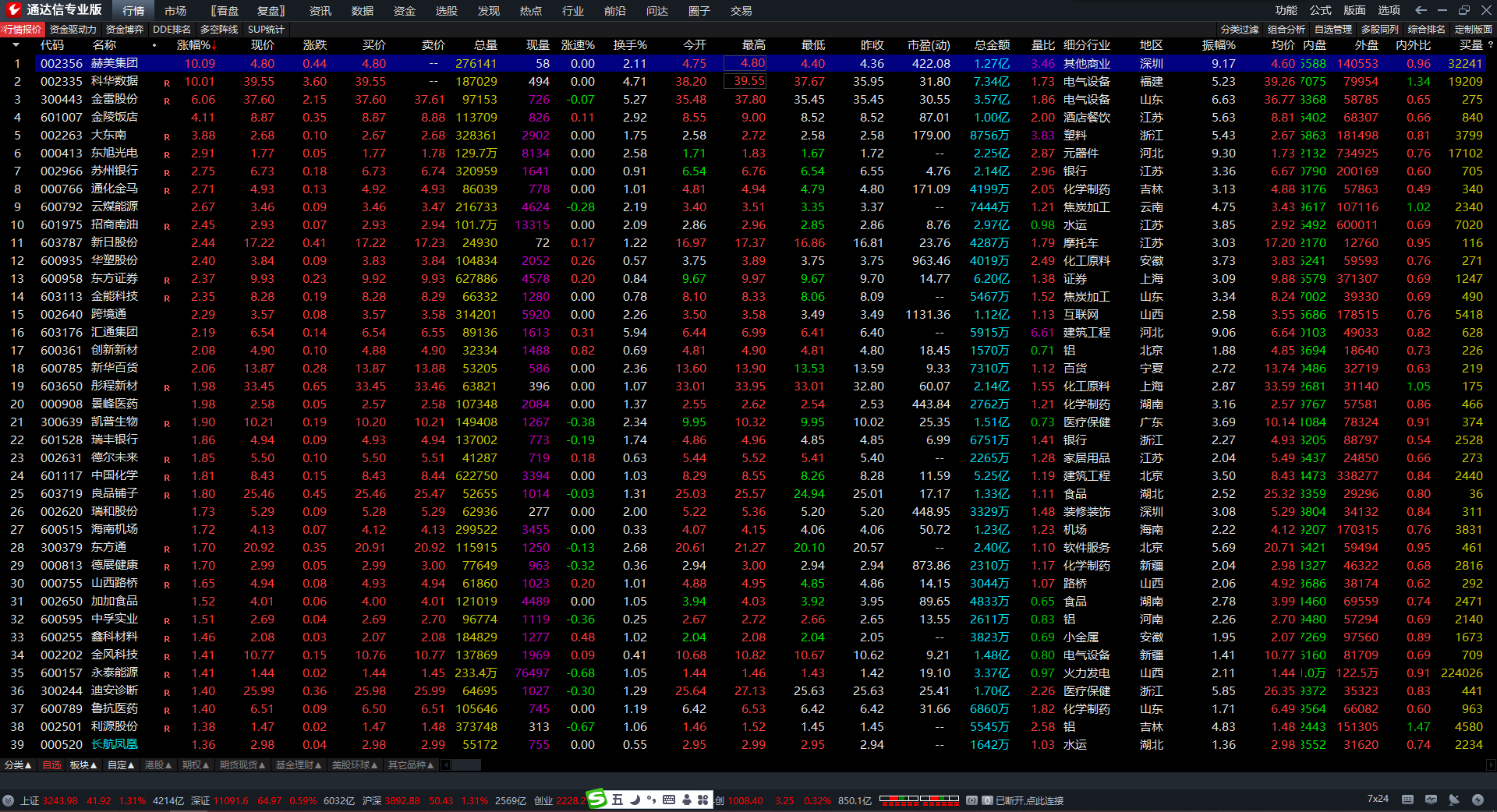Open the Sogou toolbox grid icon
The width and height of the screenshot is (1497, 812).
702,800
